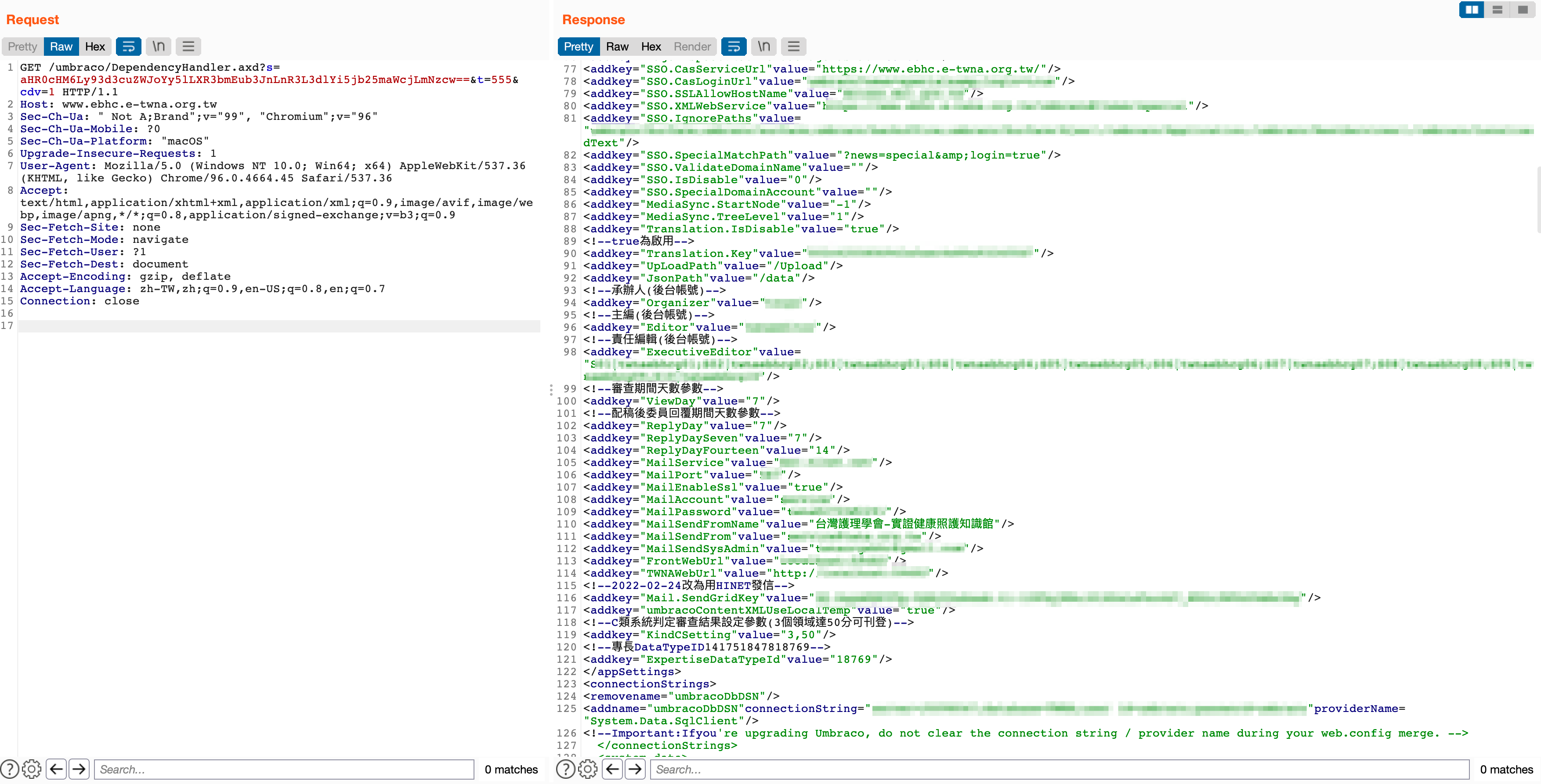Viewport: 1541px width, 784px height.
Task: Select side-by-side layout icon
Action: pos(1472,10)
